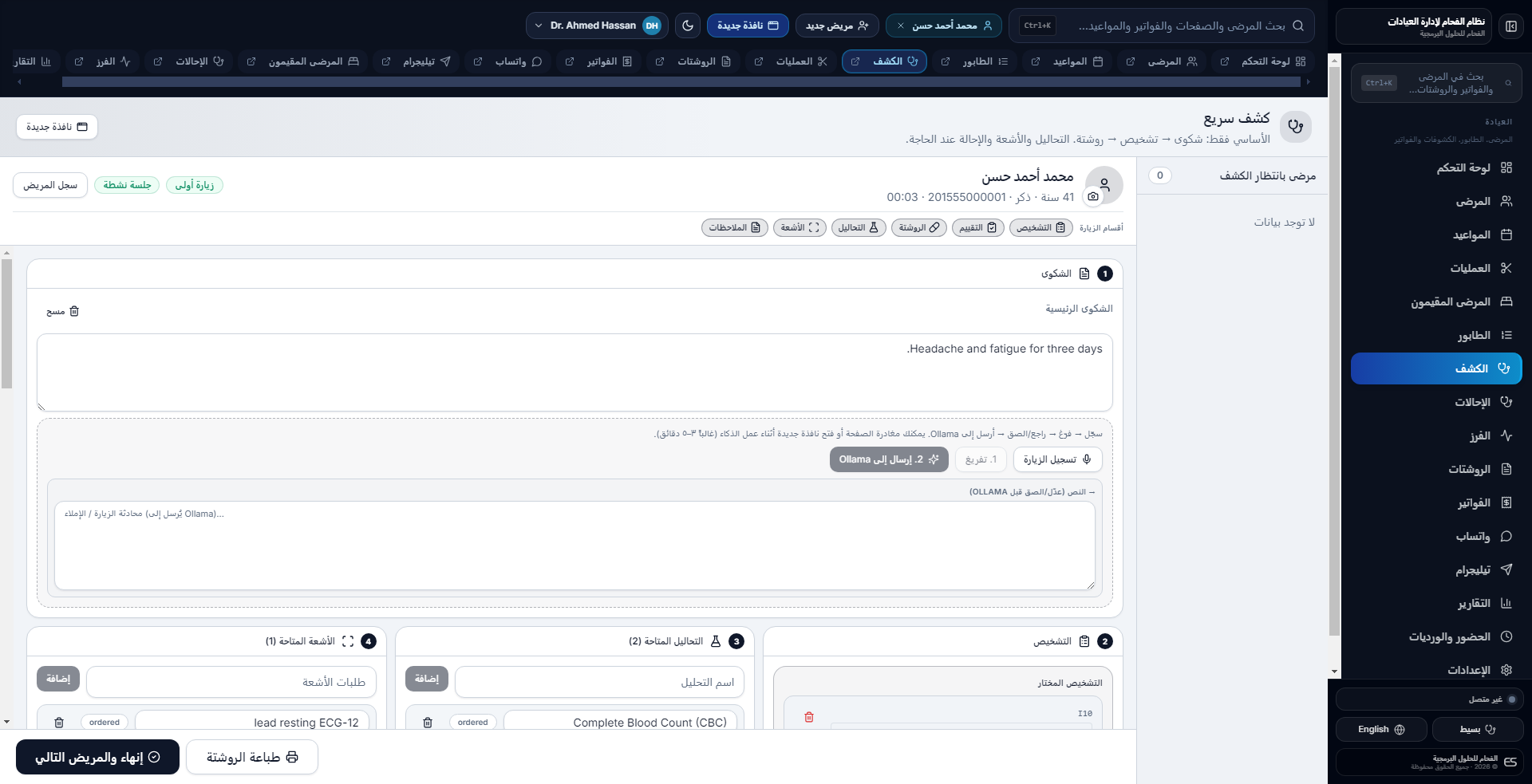Open المرضى المقيمون tab's external window icon
This screenshot has height=784, width=1532.
(251, 61)
